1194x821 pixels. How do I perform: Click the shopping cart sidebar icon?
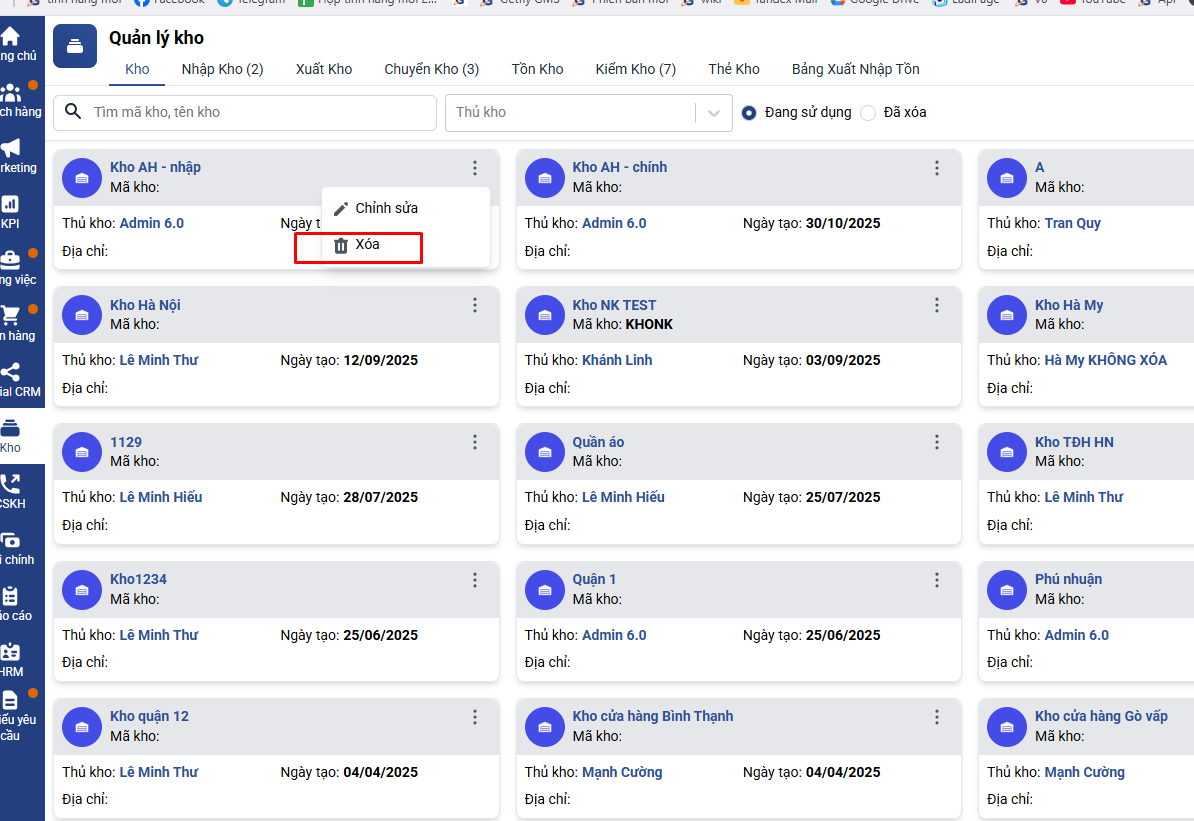[x=10, y=316]
